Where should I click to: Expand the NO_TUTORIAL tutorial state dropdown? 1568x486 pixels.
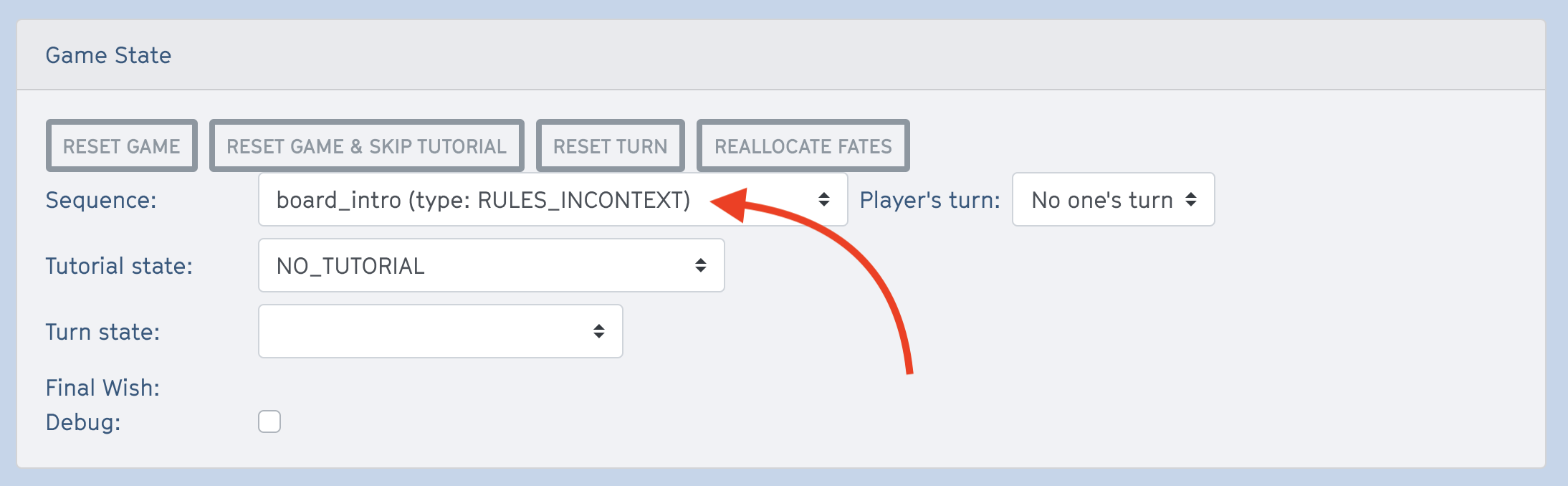click(x=492, y=265)
